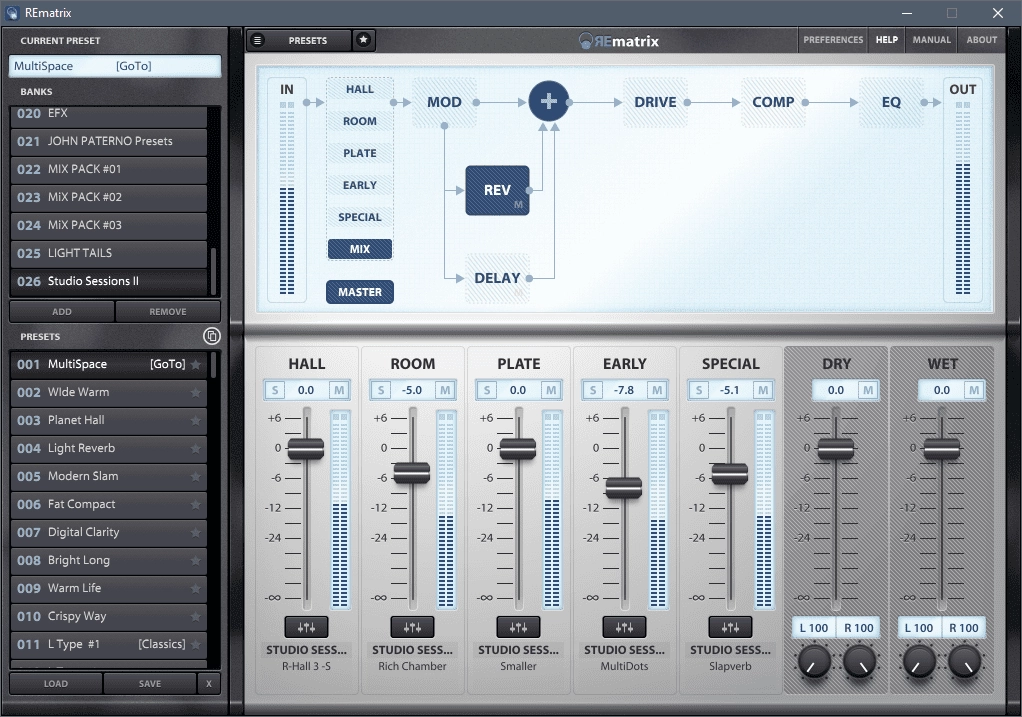The image size is (1022, 717).
Task: Favorite the Digital Clarity preset star
Action: 196,533
